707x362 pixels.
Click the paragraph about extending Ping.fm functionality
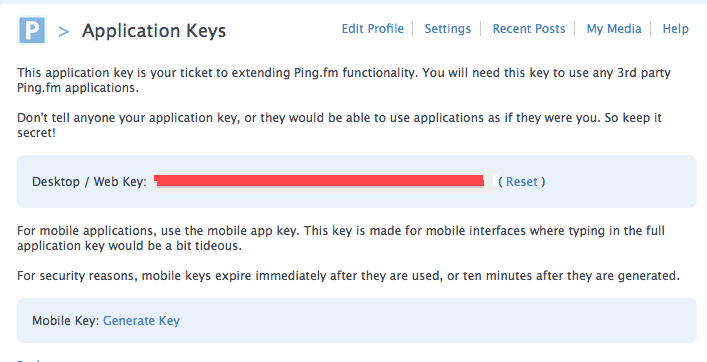point(344,80)
